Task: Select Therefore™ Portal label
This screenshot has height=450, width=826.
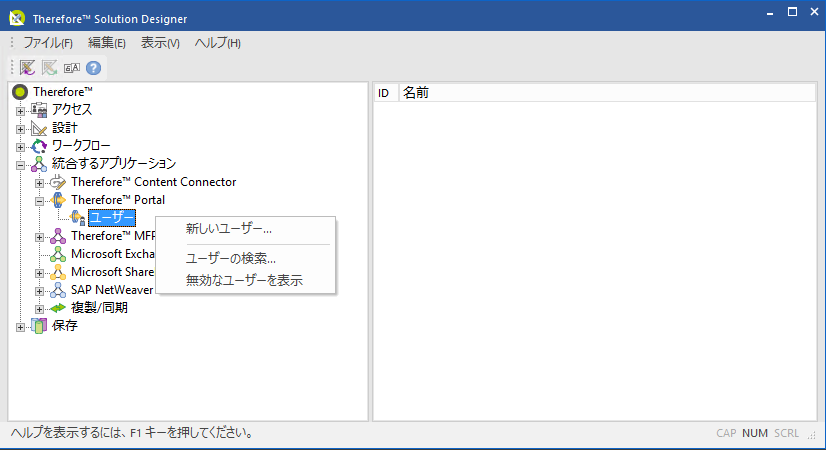Action: point(118,200)
